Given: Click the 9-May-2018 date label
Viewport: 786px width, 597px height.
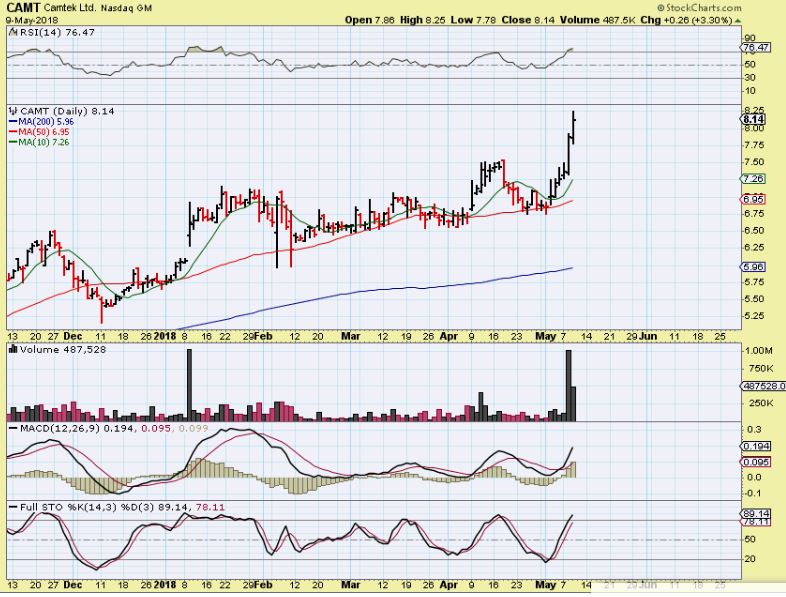Looking at the screenshot, I should [32, 20].
